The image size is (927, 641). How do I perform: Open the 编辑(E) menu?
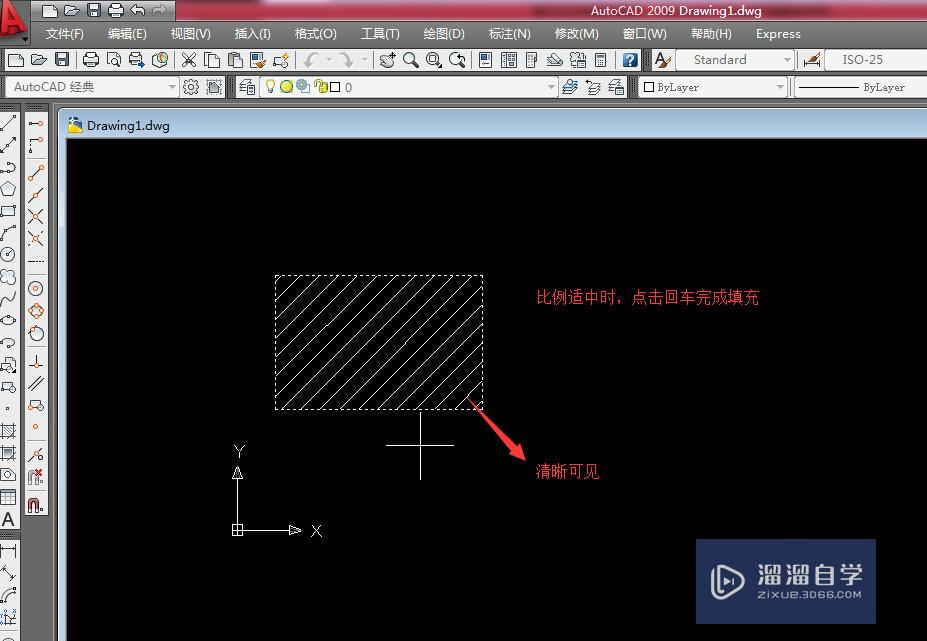click(x=127, y=34)
